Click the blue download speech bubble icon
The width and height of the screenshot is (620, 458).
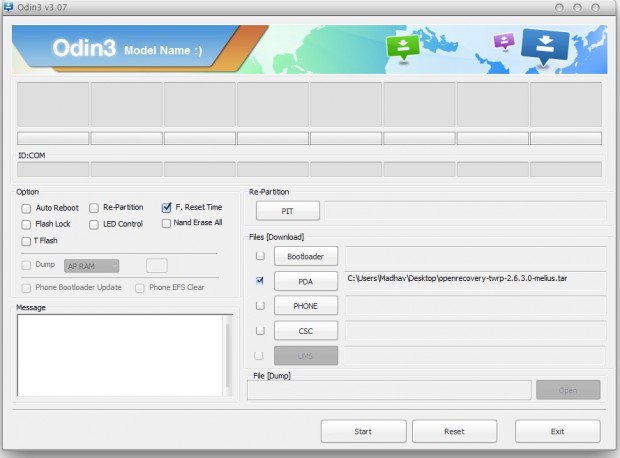(545, 44)
